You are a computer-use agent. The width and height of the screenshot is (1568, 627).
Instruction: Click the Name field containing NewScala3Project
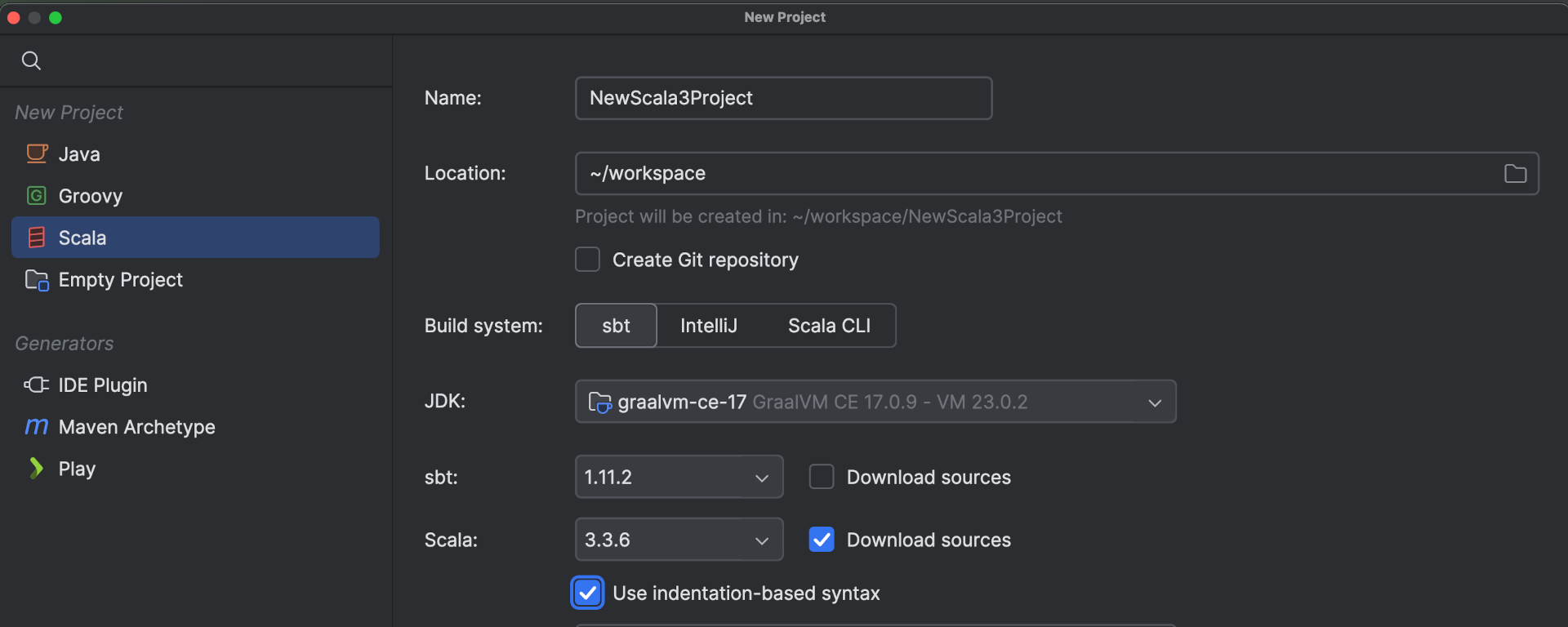point(783,98)
